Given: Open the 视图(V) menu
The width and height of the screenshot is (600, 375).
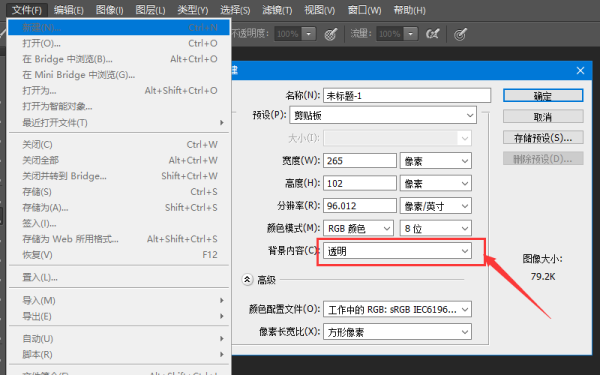Looking at the screenshot, I should [x=320, y=10].
